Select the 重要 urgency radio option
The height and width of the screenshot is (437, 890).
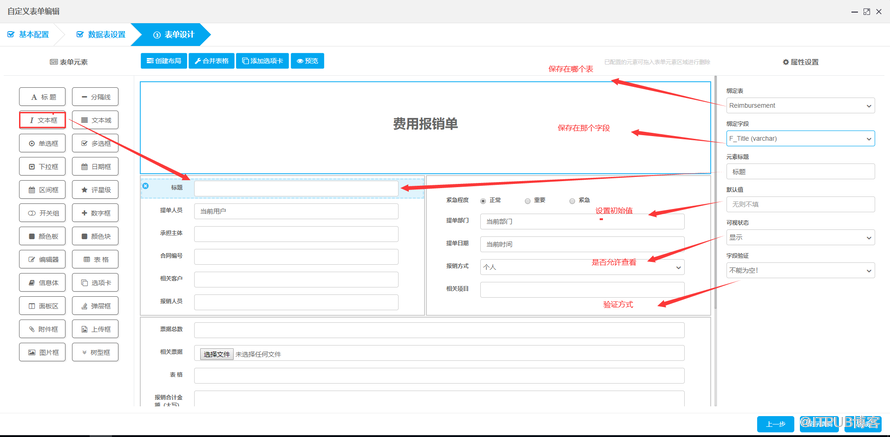(528, 200)
